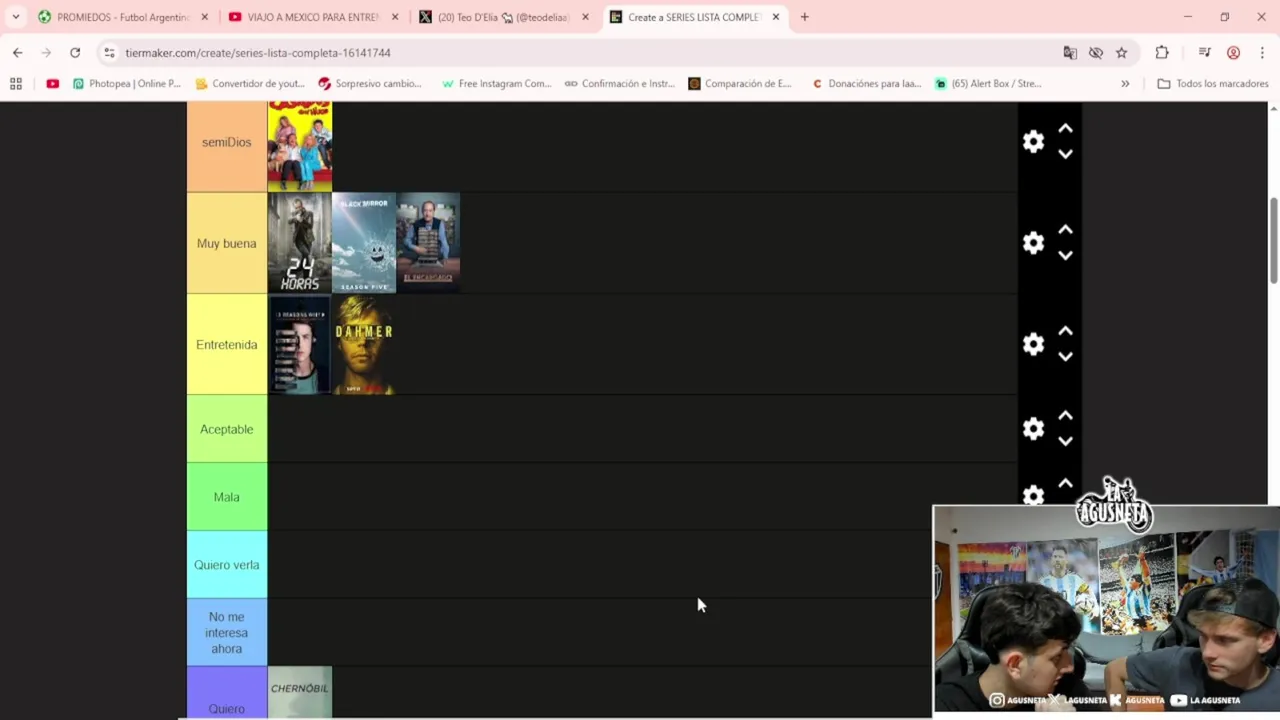This screenshot has width=1280, height=720.
Task: Open Sorpresivo cambio bookmark
Action: click(x=370, y=84)
